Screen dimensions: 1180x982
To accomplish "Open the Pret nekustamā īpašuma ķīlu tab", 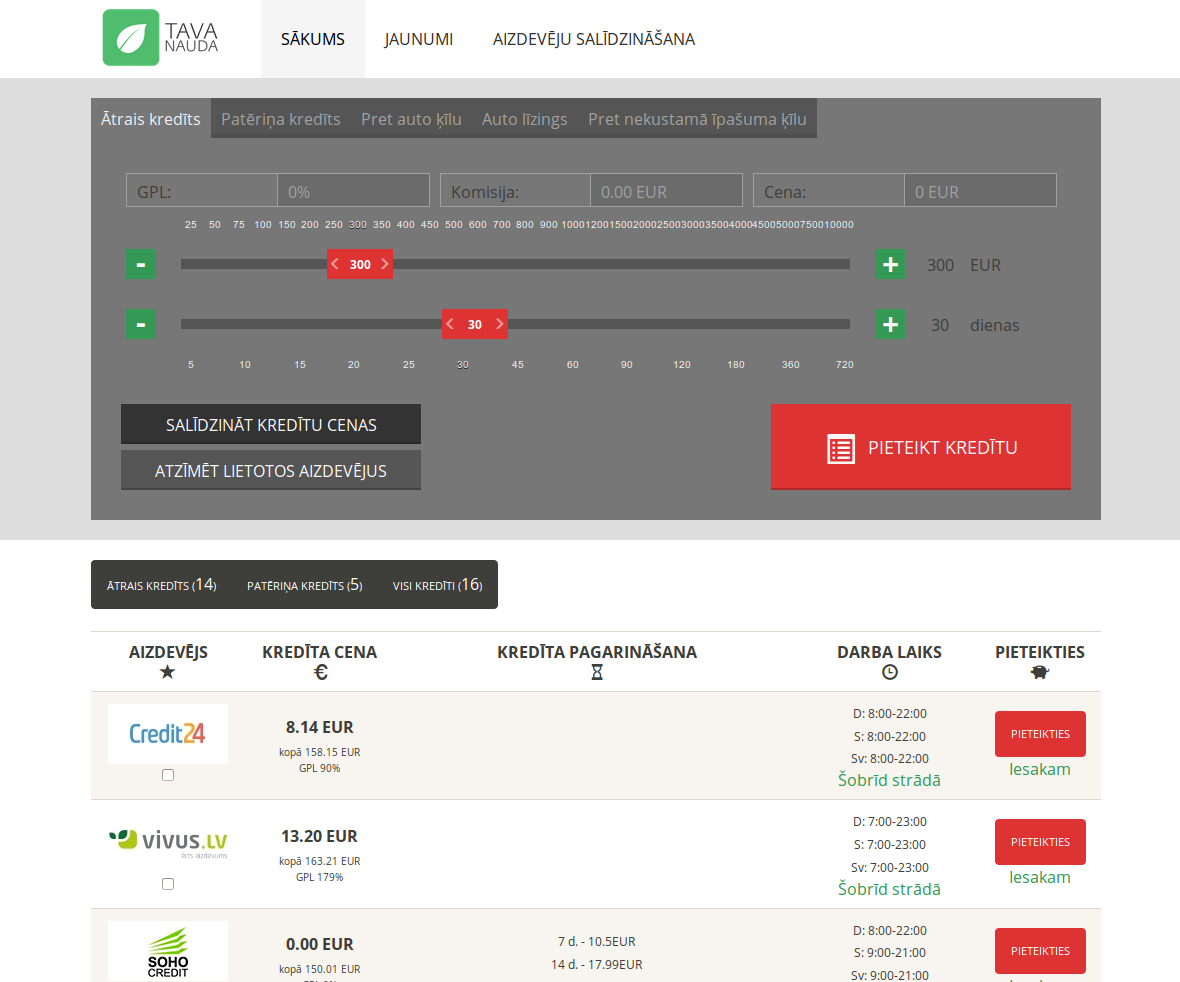I will (697, 119).
